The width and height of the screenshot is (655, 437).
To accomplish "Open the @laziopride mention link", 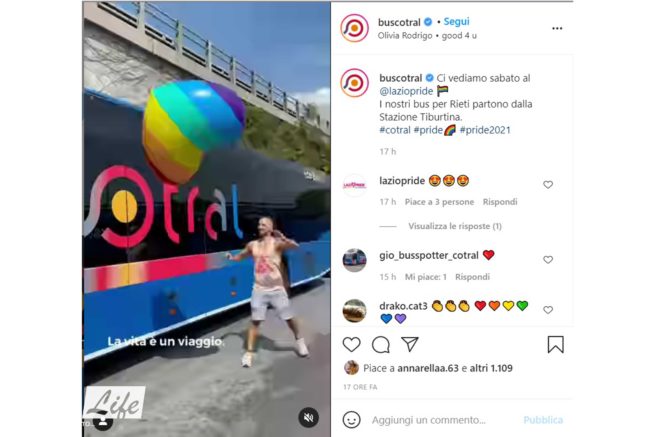I will [x=406, y=91].
